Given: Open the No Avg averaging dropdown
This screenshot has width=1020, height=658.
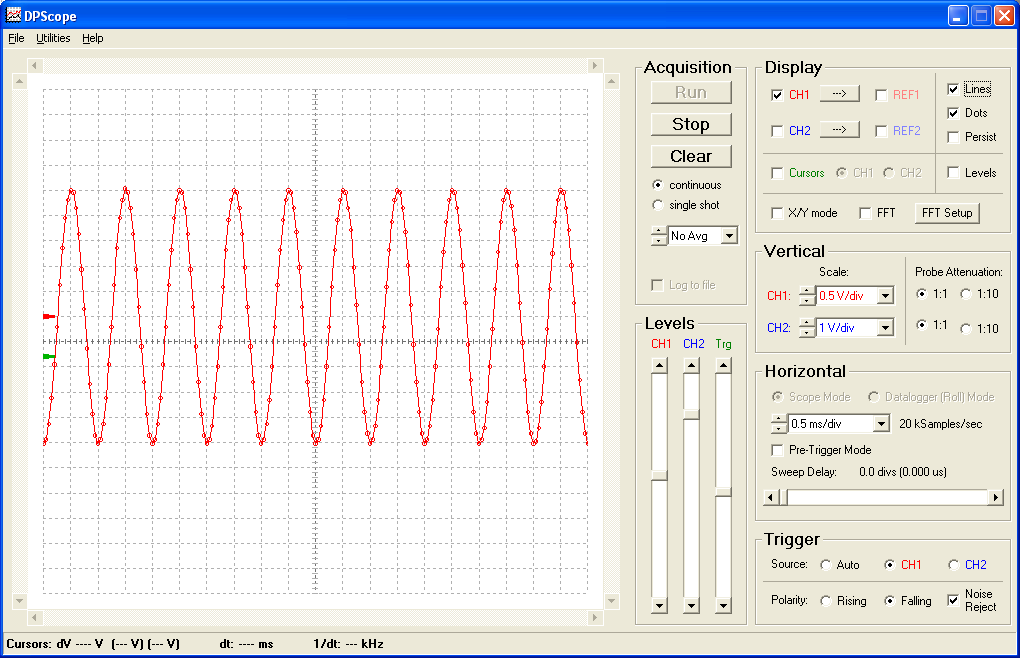Looking at the screenshot, I should [x=729, y=235].
